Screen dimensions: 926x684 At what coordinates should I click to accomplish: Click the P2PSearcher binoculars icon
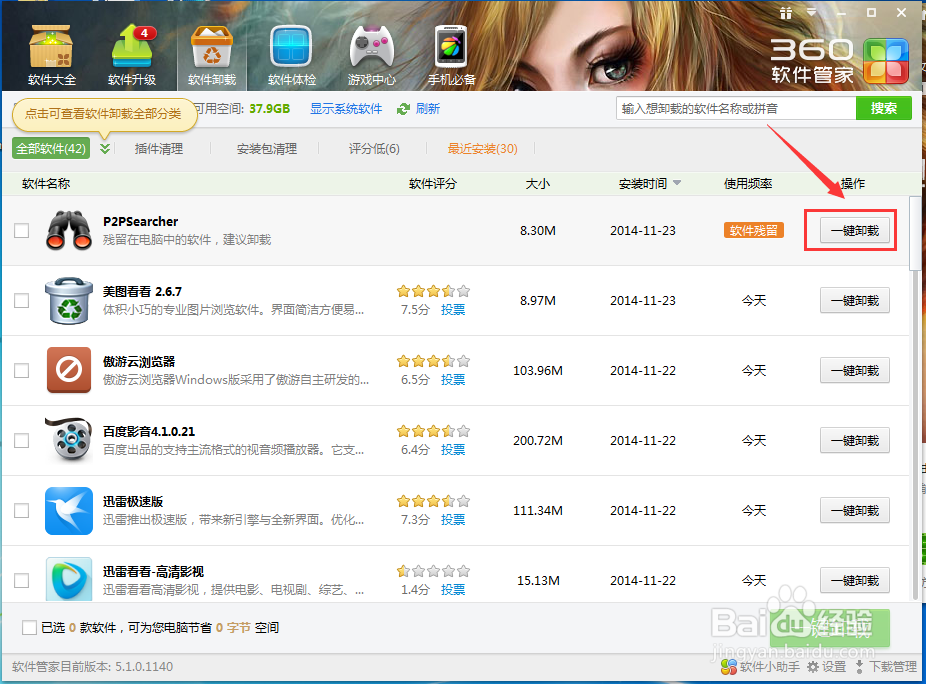(69, 230)
